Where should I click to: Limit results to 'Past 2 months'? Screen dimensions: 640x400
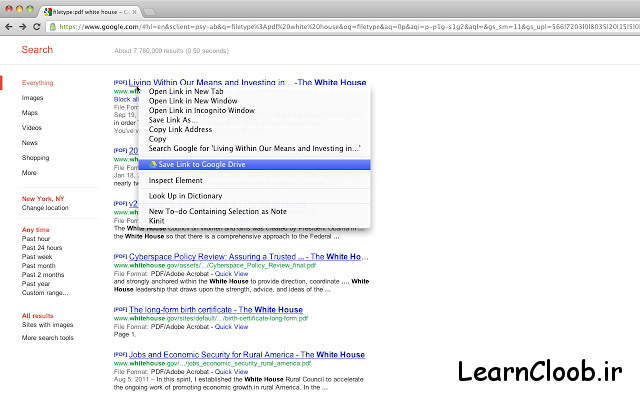point(43,275)
